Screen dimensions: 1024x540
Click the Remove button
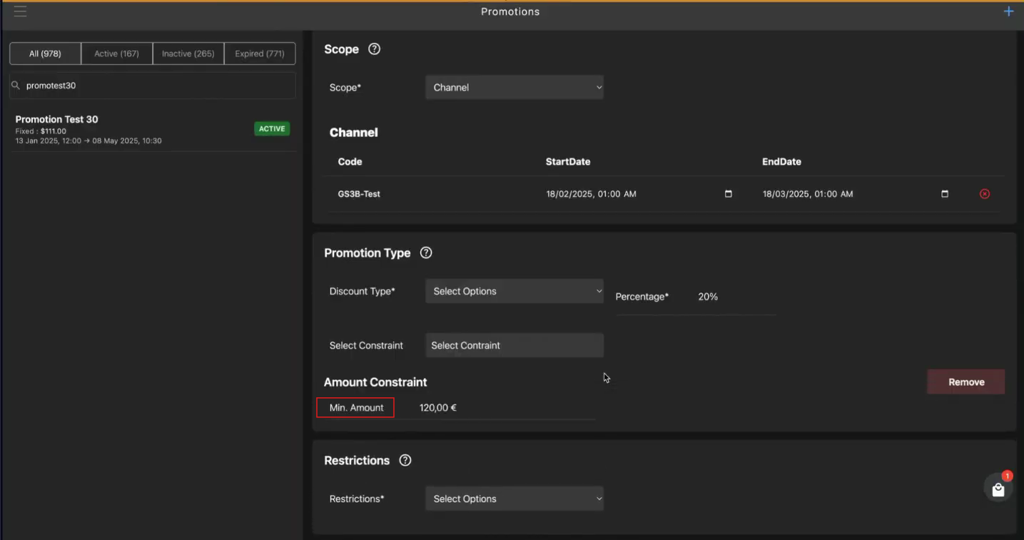click(966, 382)
